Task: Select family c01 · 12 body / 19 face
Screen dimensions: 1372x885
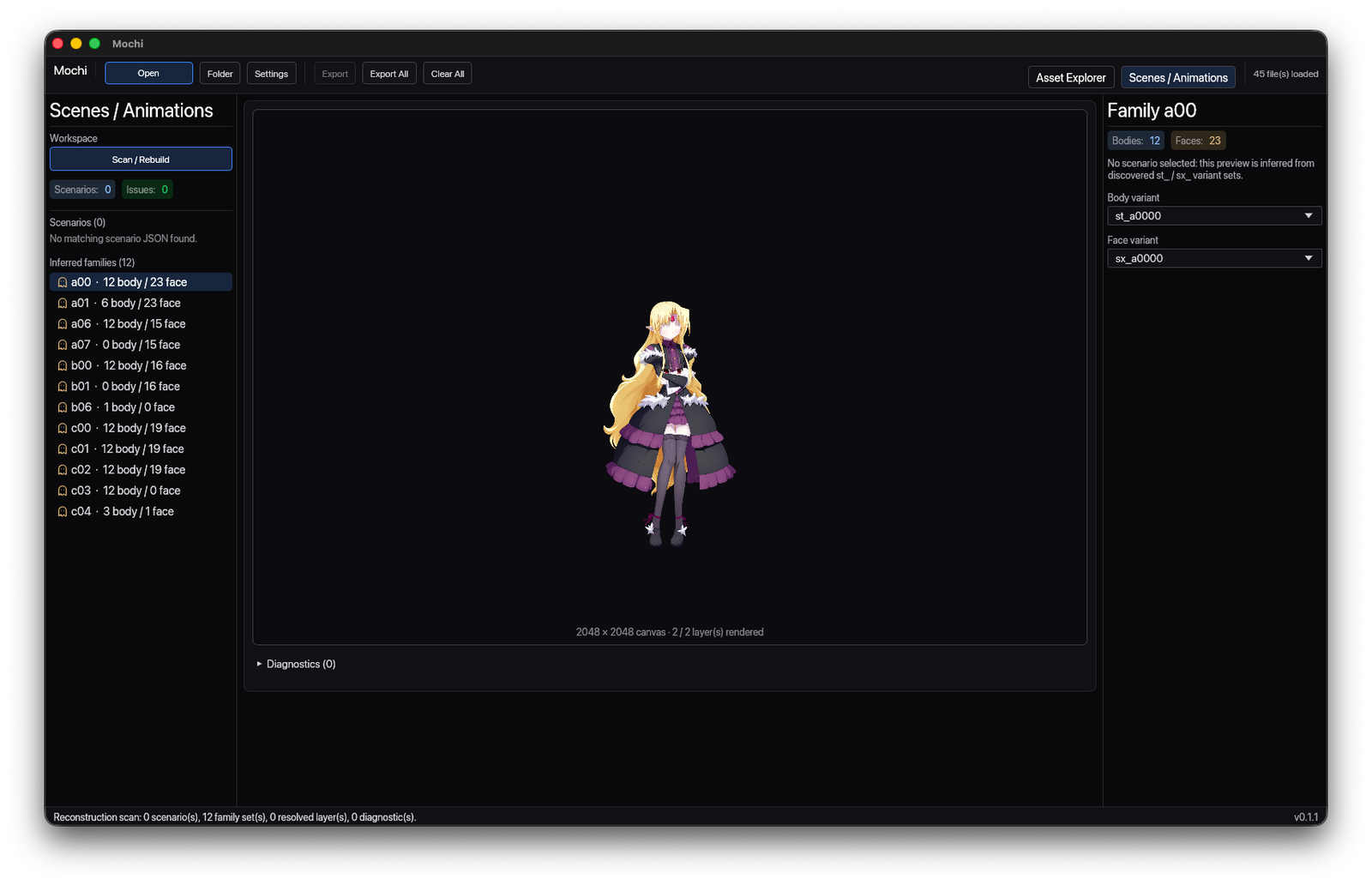Action: coord(141,449)
